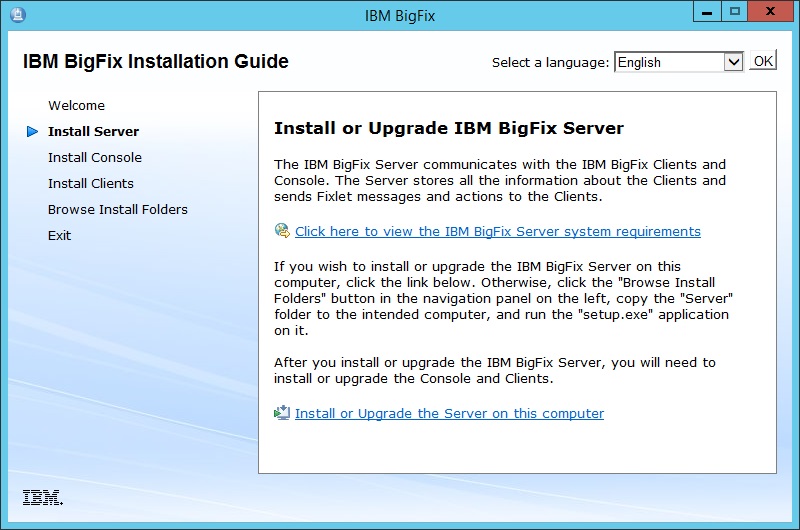Click the IBM BigFix Installation Guide heading

(x=156, y=62)
